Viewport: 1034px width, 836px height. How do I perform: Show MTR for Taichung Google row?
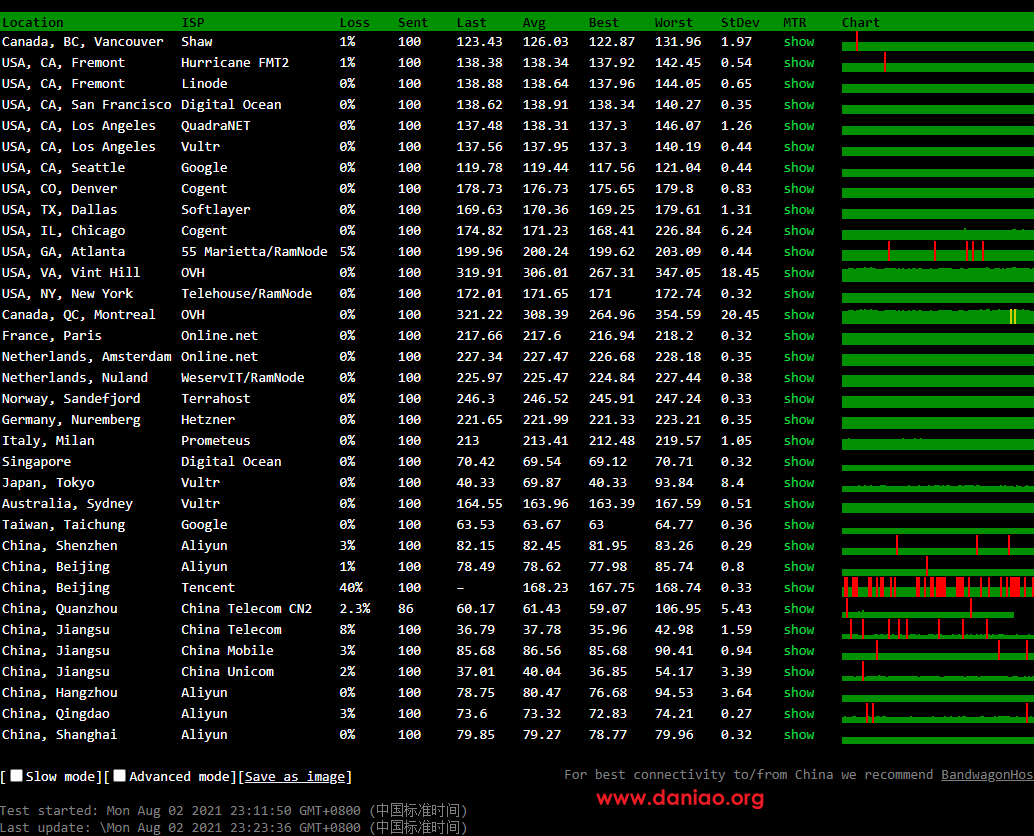[799, 525]
